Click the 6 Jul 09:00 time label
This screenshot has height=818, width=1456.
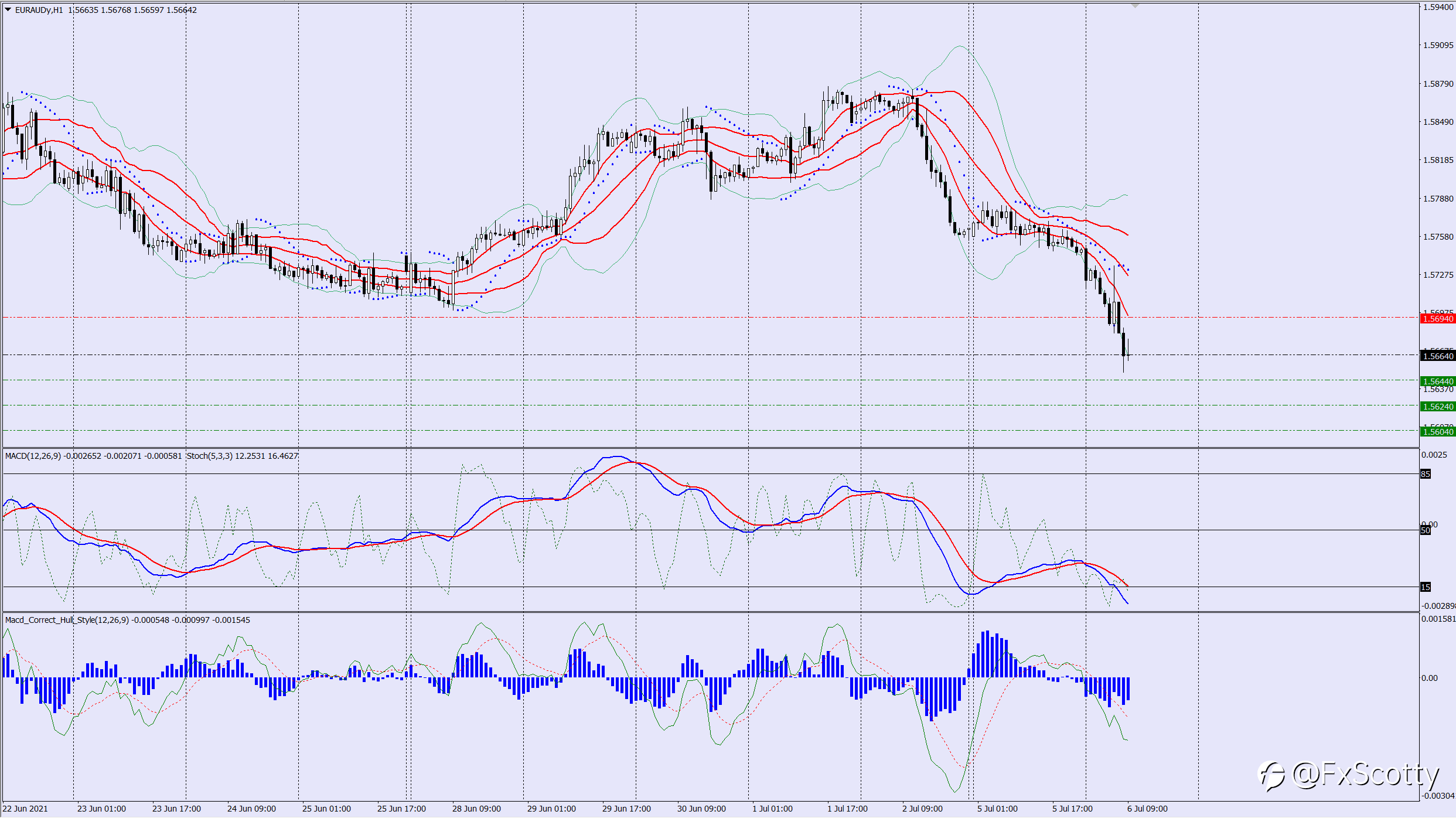tap(1147, 809)
